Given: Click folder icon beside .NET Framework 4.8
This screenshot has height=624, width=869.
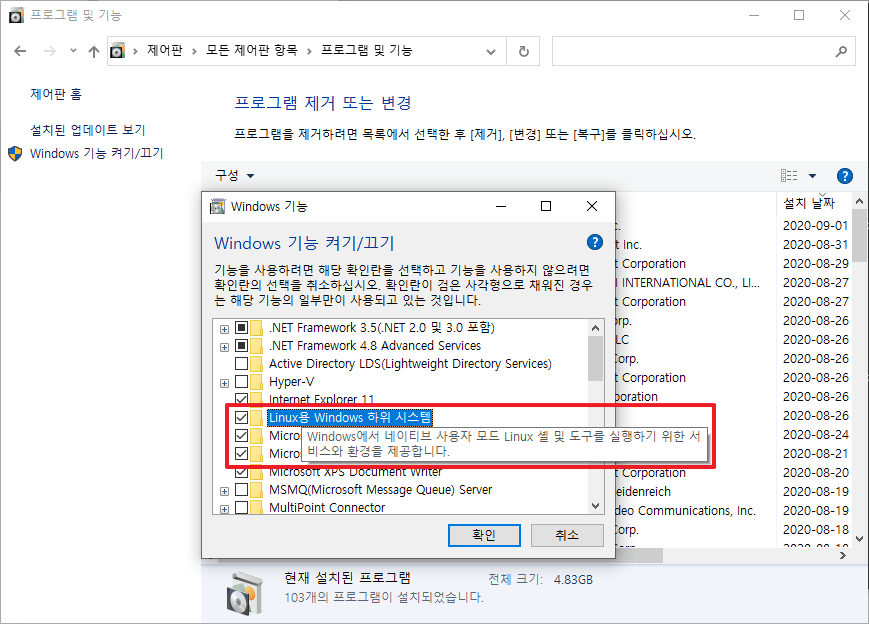Looking at the screenshot, I should point(257,346).
